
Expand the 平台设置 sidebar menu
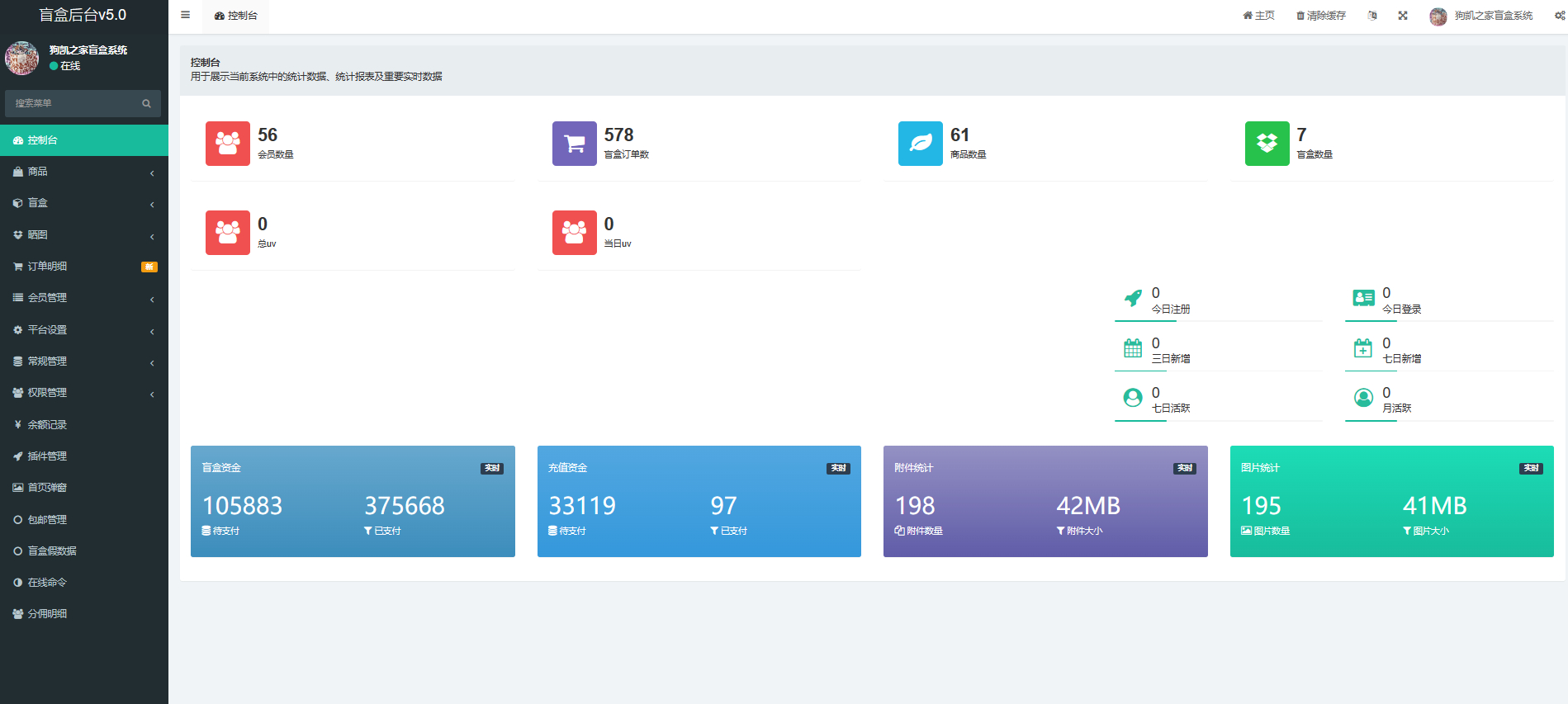tap(83, 330)
